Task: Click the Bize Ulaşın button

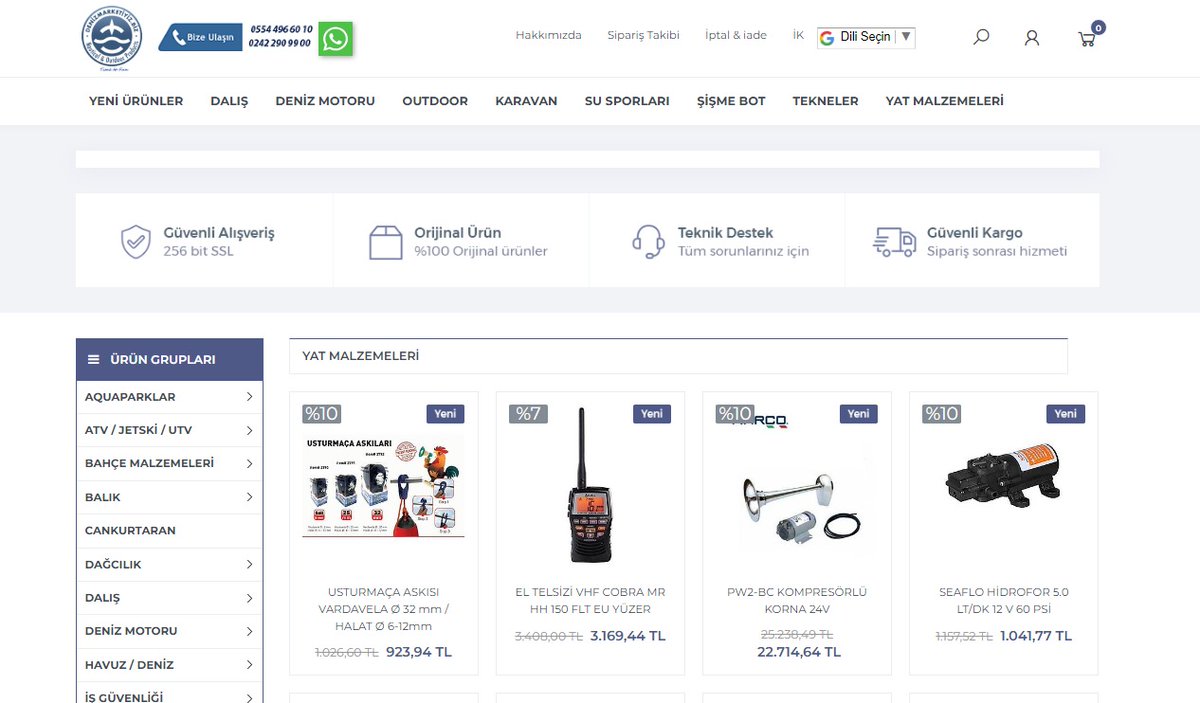Action: click(200, 37)
